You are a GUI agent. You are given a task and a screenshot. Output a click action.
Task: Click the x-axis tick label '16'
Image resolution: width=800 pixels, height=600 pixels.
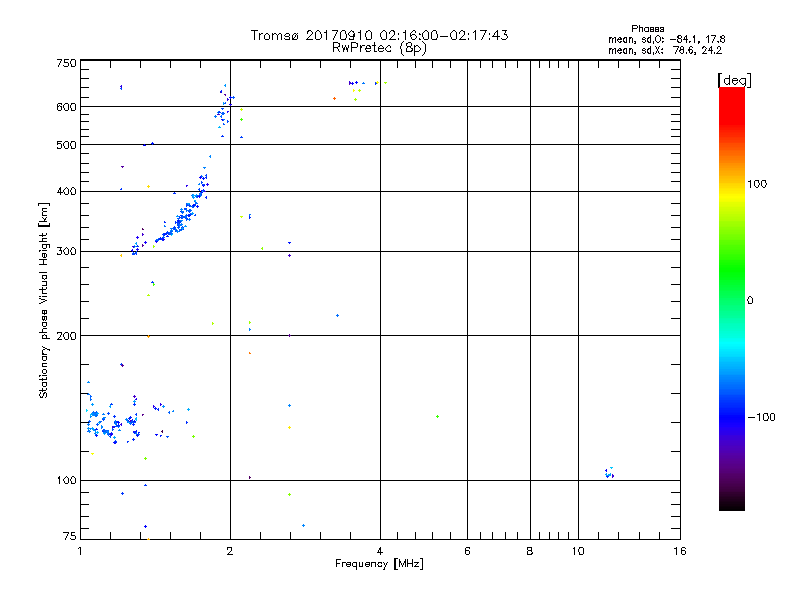click(680, 551)
